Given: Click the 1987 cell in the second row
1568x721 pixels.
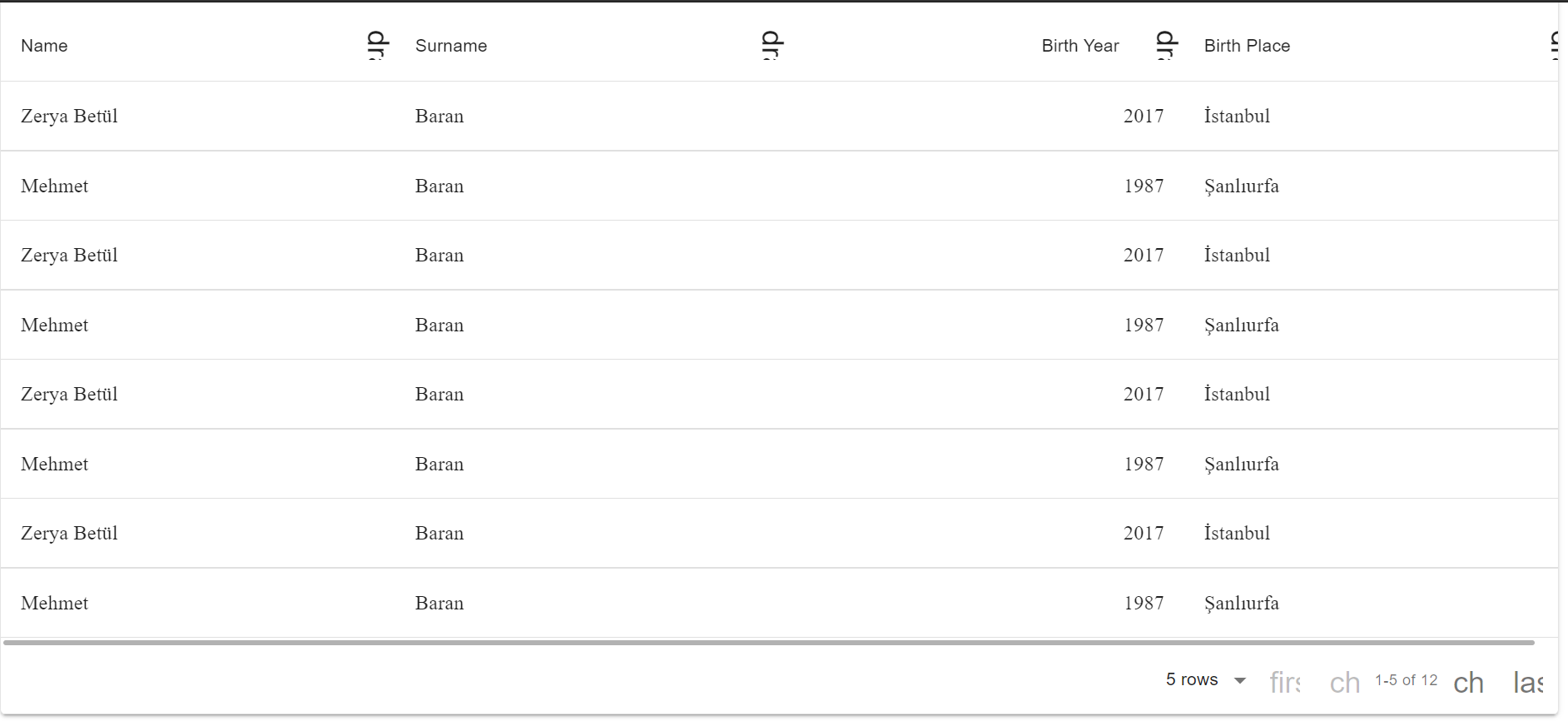Looking at the screenshot, I should pyautogui.click(x=1144, y=186).
